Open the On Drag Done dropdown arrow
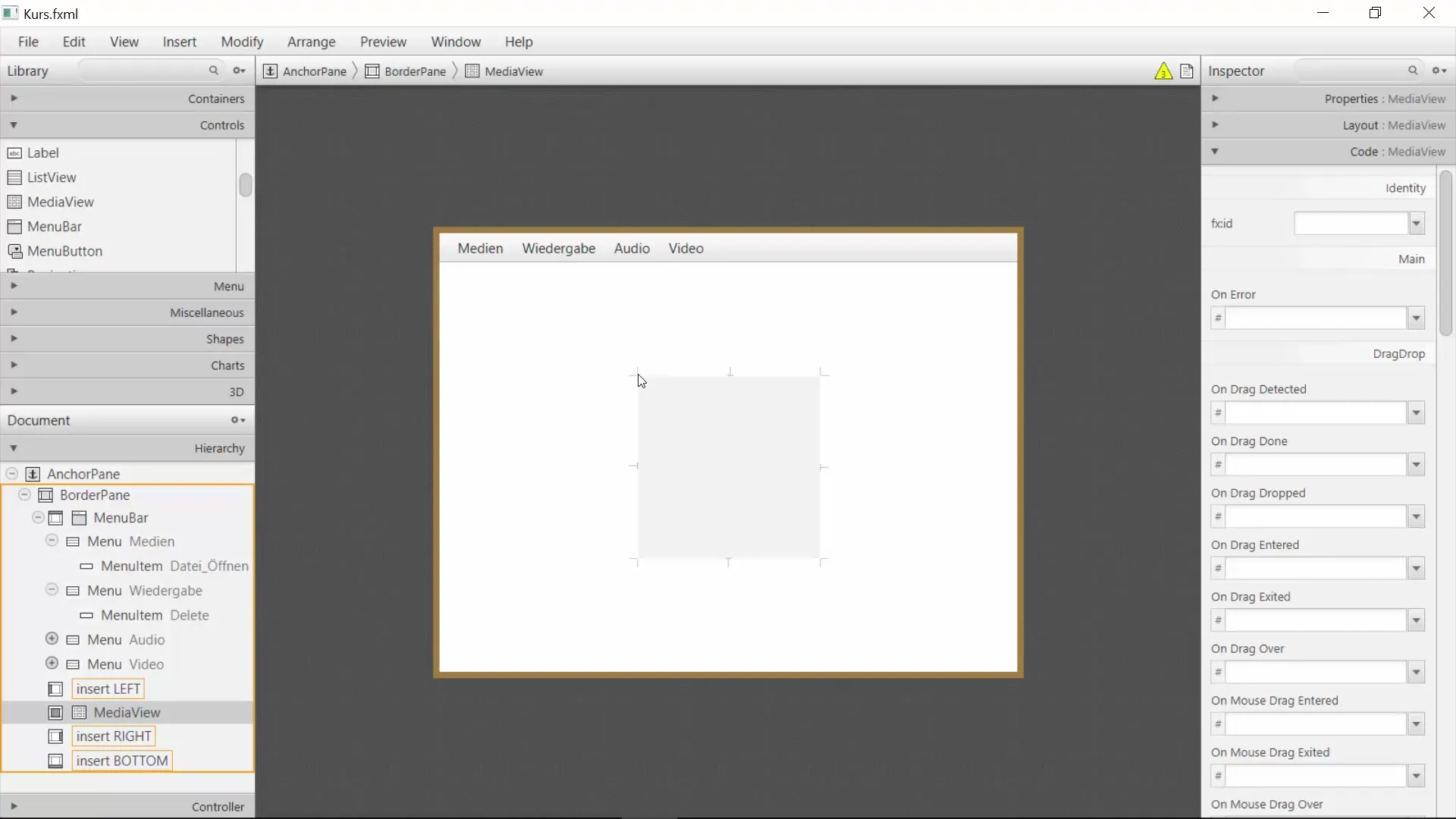This screenshot has height=819, width=1456. click(1417, 465)
